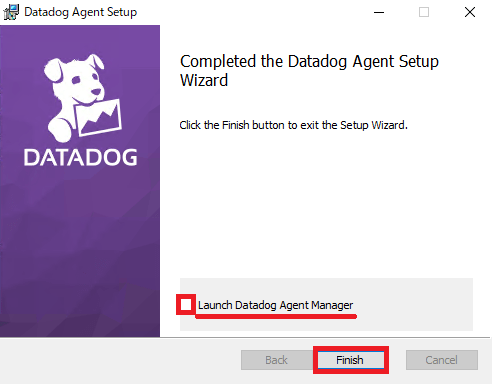The height and width of the screenshot is (384, 492).
Task: Click the disabled maximize window button
Action: (x=424, y=12)
